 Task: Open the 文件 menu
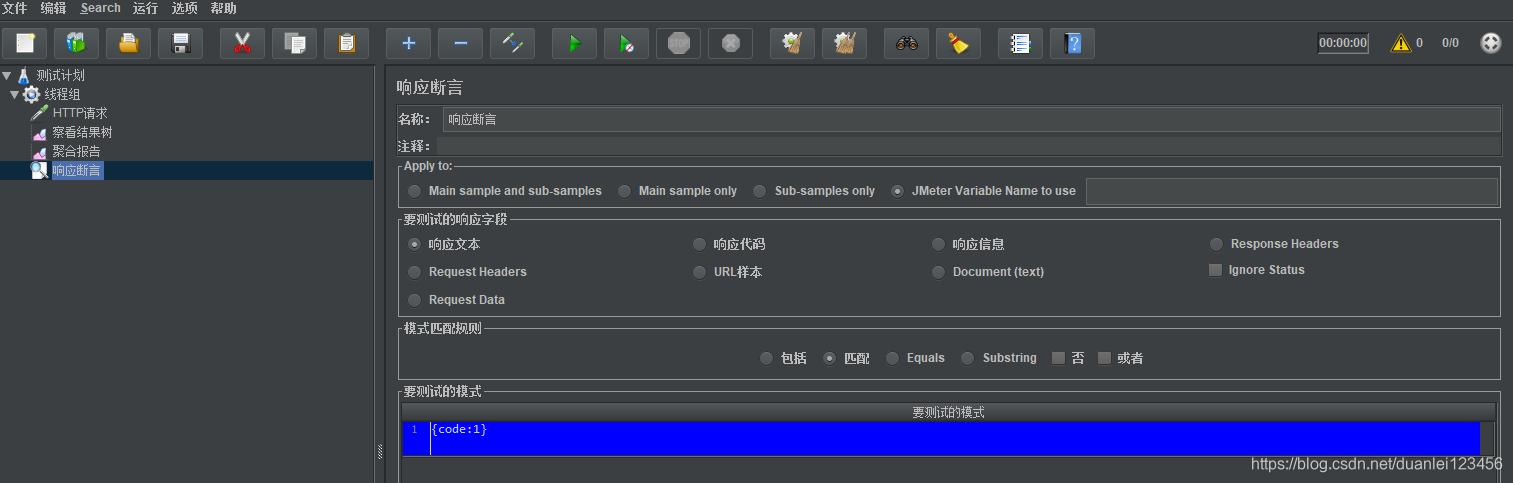point(14,8)
